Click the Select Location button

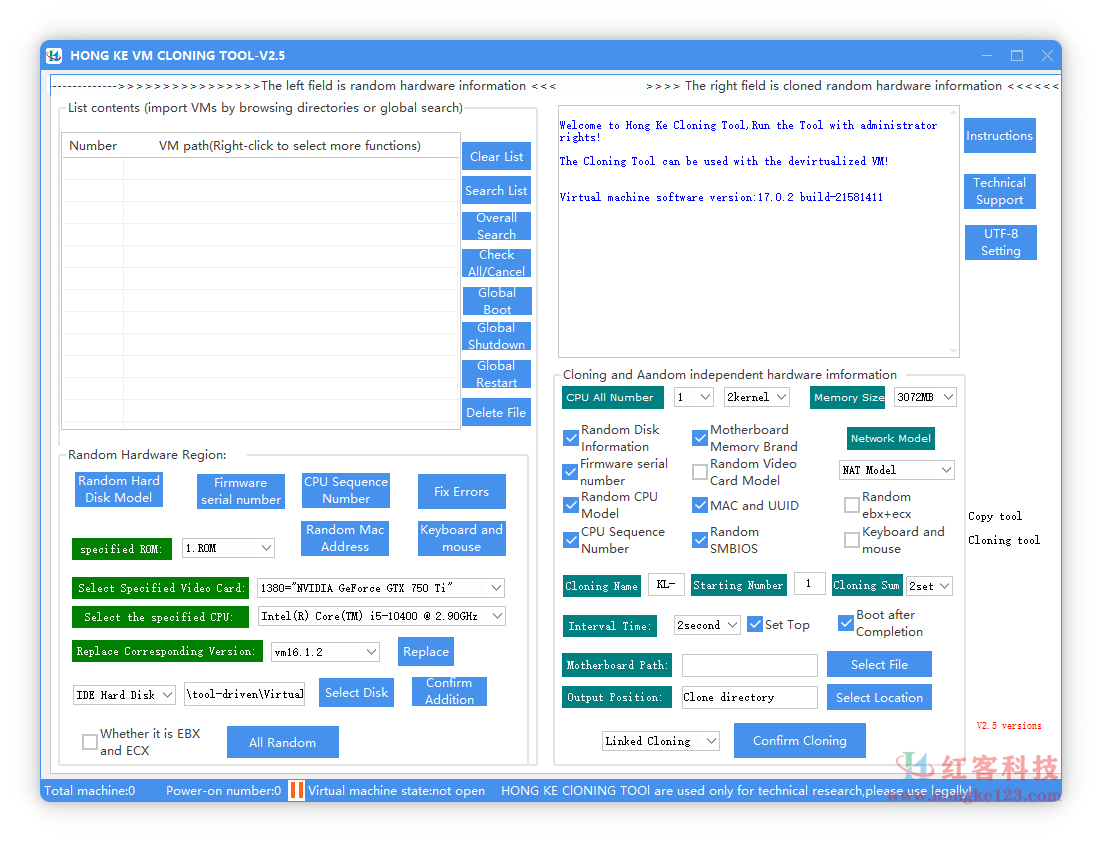(879, 697)
